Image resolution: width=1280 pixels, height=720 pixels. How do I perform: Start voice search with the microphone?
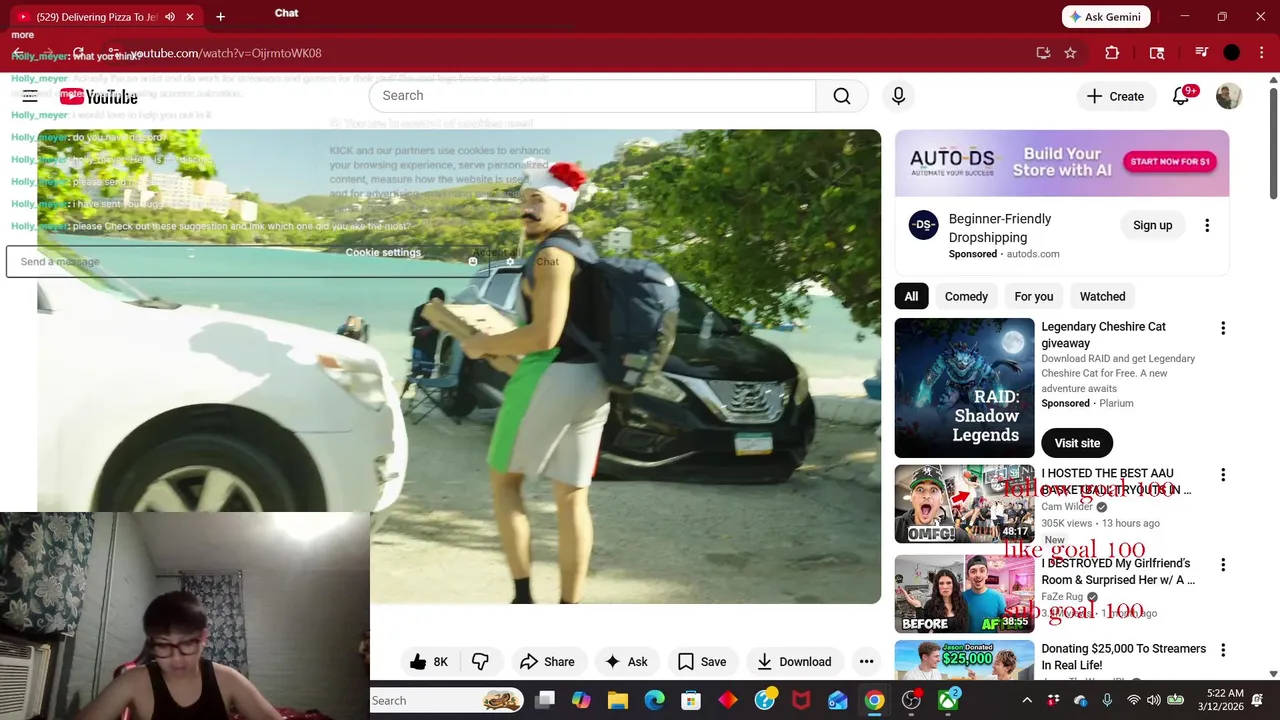[898, 96]
